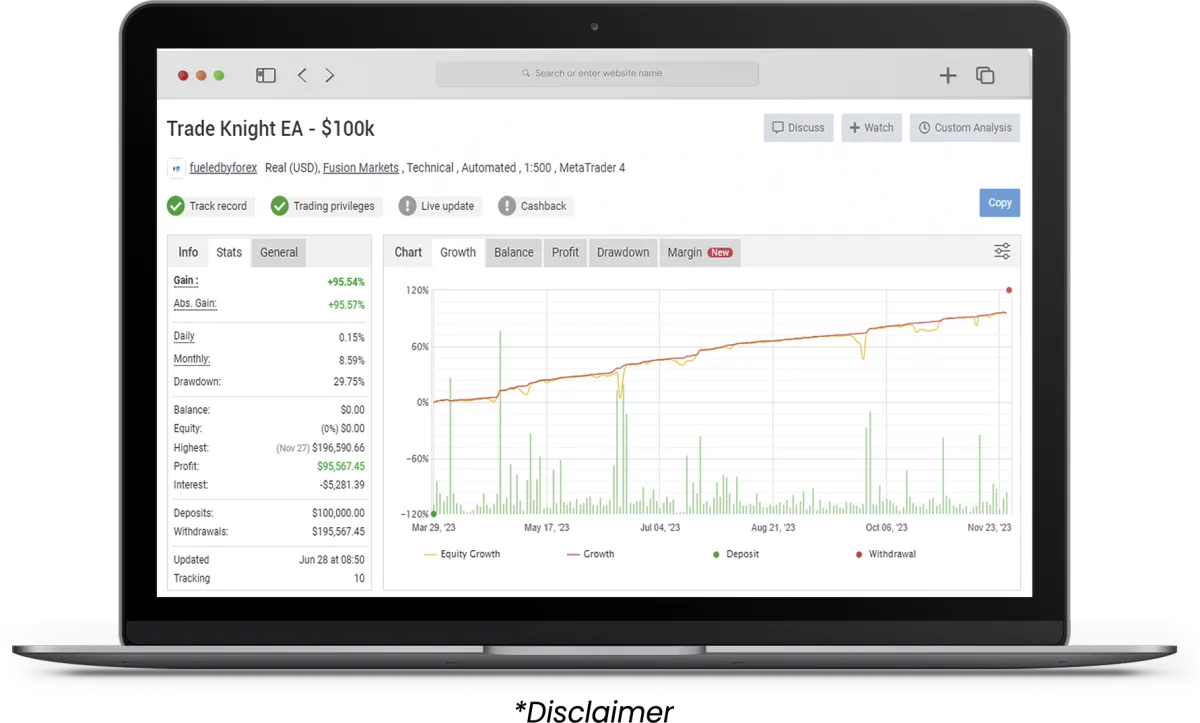This screenshot has width=1200, height=723.
Task: Open the fueledbyforex profile link
Action: pos(223,168)
